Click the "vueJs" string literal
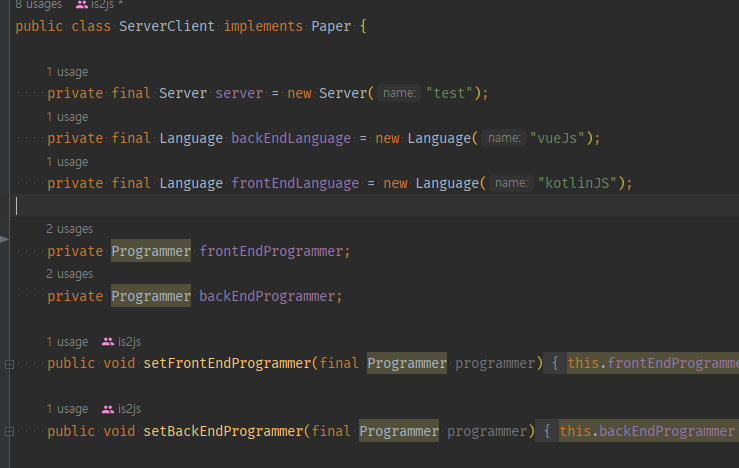Screen dimensions: 739x468 tap(557, 138)
